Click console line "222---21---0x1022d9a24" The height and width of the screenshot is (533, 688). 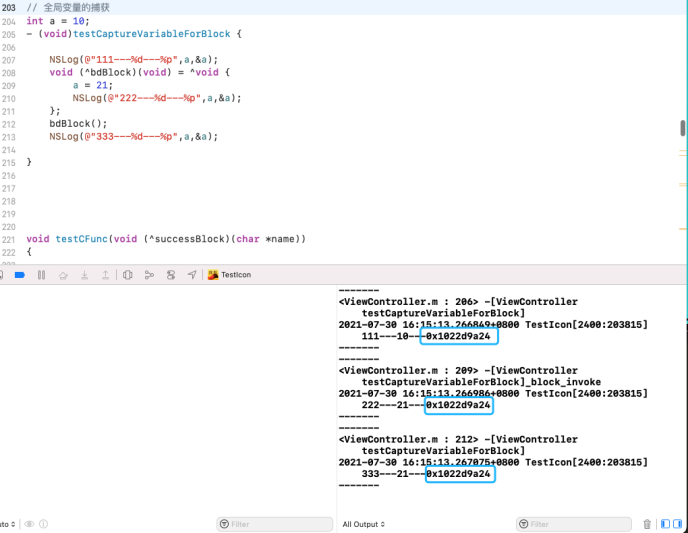[426, 405]
